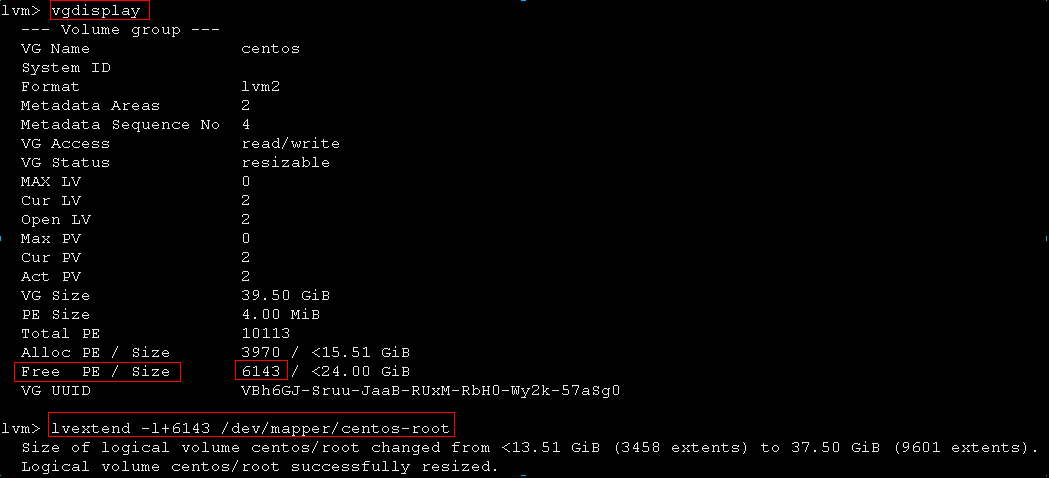
Task: Click the Volume group header line
Action: pyautogui.click(x=121, y=30)
